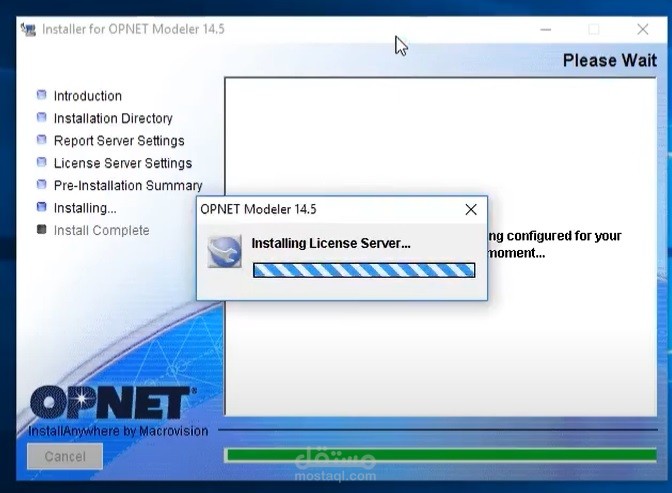The width and height of the screenshot is (672, 493).
Task: Click the Install Complete step bullet
Action: pyautogui.click(x=42, y=229)
